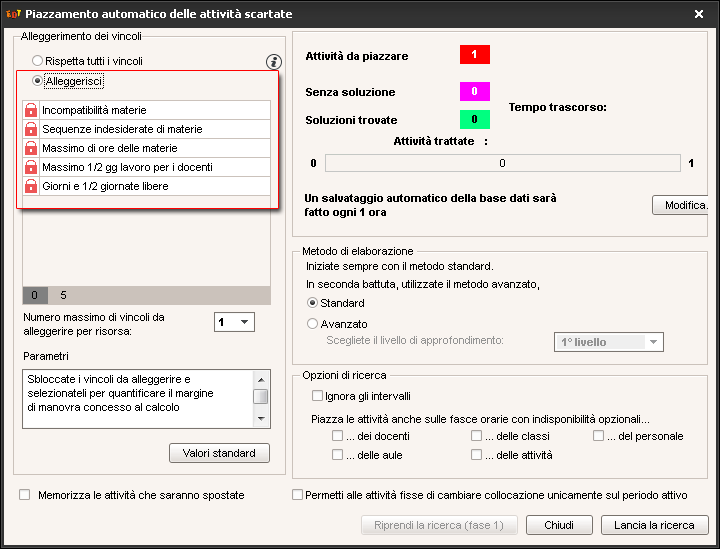Image resolution: width=720 pixels, height=549 pixels.
Task: Click the magenta Senza soluzione counter
Action: [475, 91]
